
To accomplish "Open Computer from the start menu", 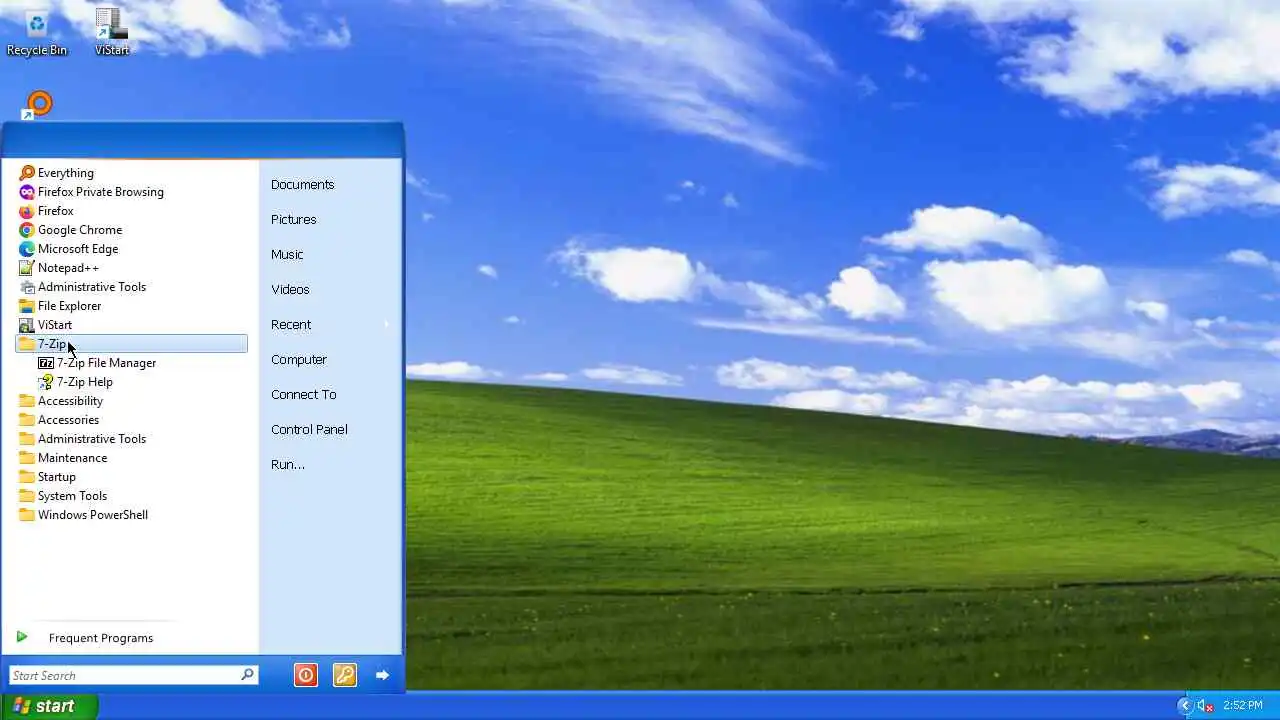I will 298,360.
